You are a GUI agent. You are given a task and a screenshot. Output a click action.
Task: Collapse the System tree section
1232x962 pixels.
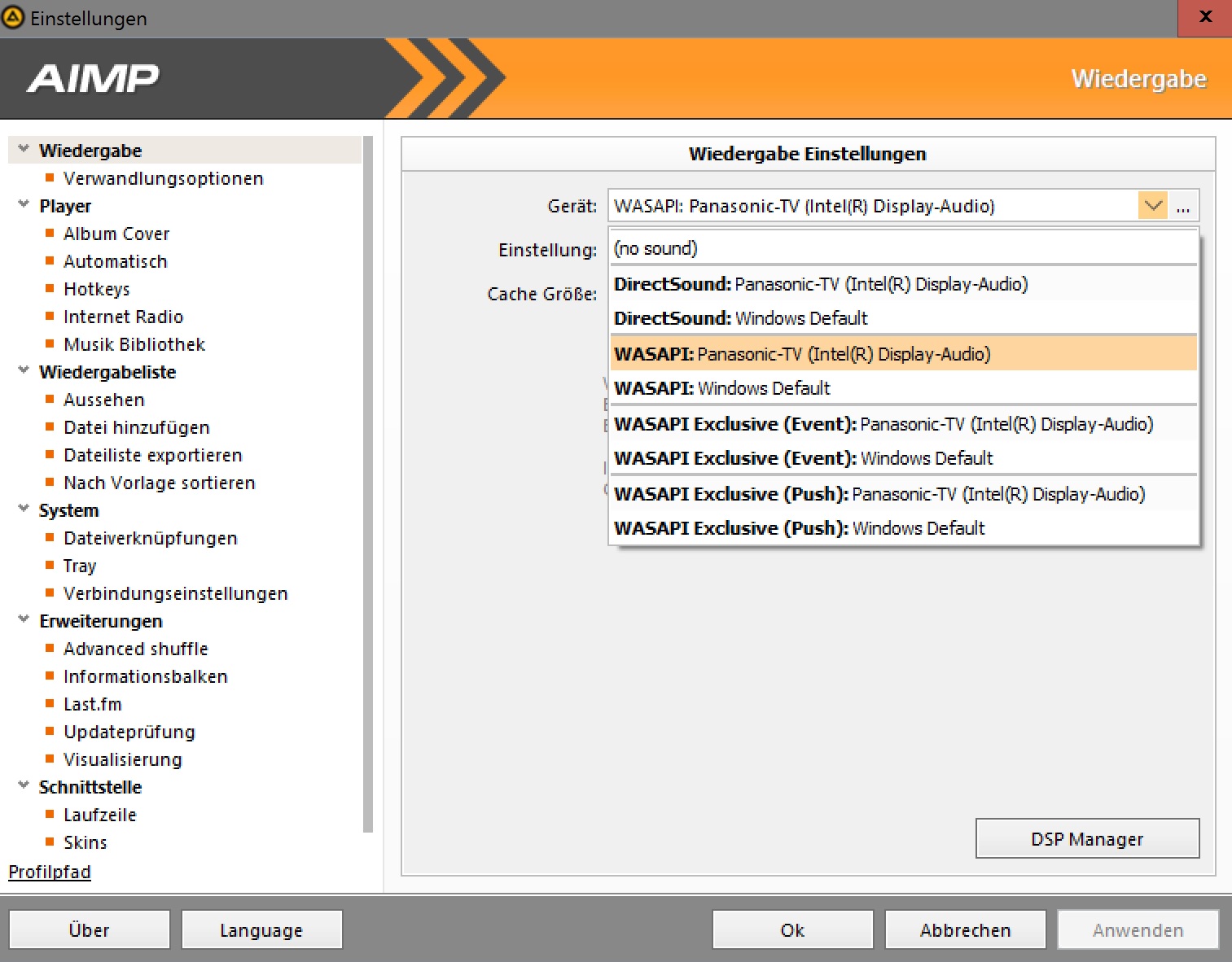click(x=24, y=509)
